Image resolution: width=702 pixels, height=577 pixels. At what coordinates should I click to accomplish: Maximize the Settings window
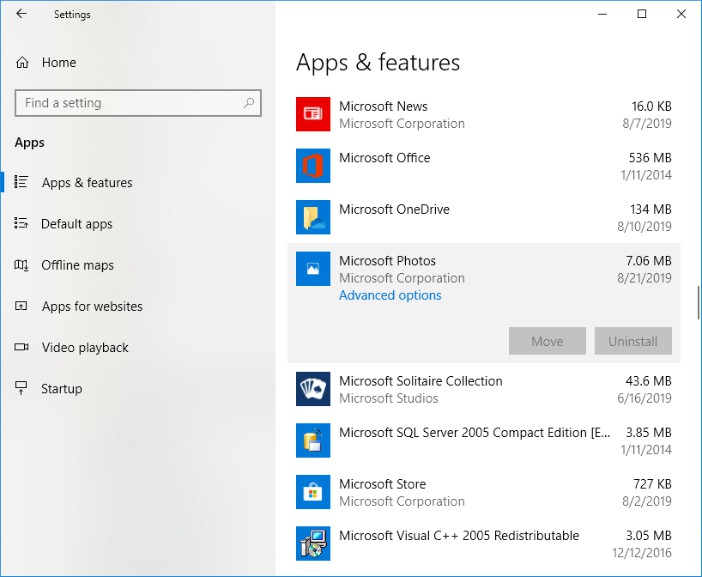click(642, 14)
